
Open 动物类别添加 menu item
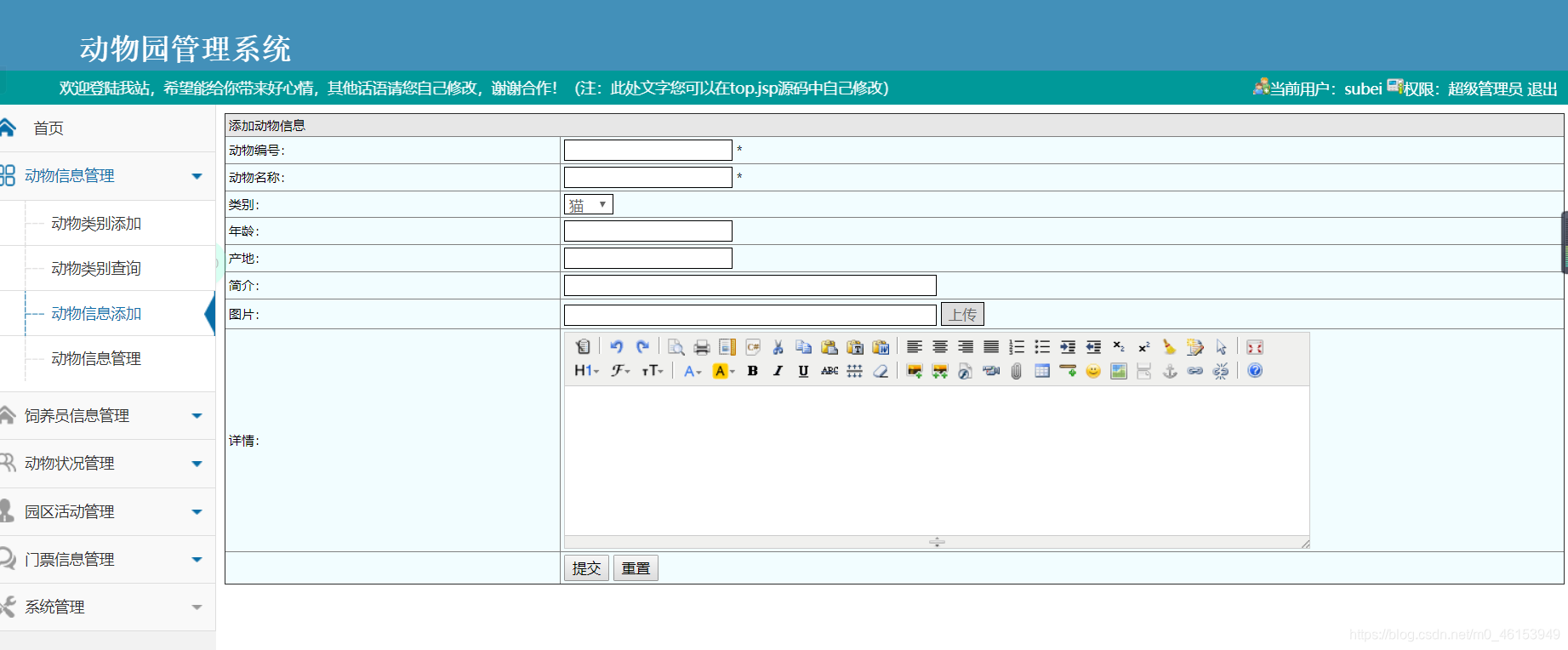(96, 224)
